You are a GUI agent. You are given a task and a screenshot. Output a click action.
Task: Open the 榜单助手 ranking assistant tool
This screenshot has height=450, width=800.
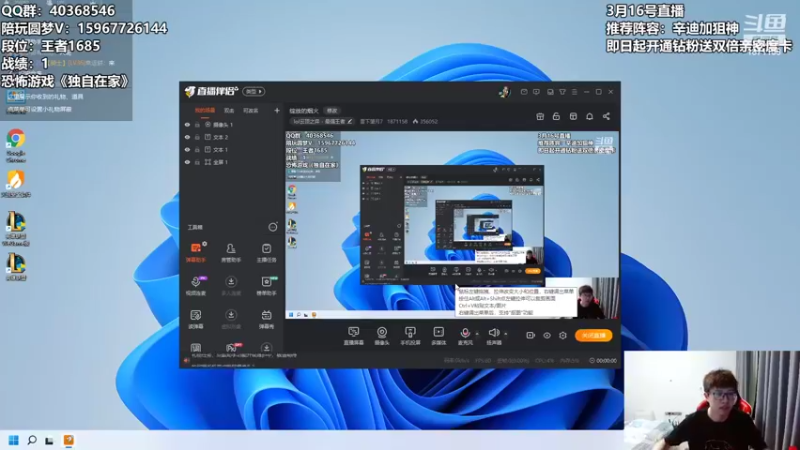(266, 286)
